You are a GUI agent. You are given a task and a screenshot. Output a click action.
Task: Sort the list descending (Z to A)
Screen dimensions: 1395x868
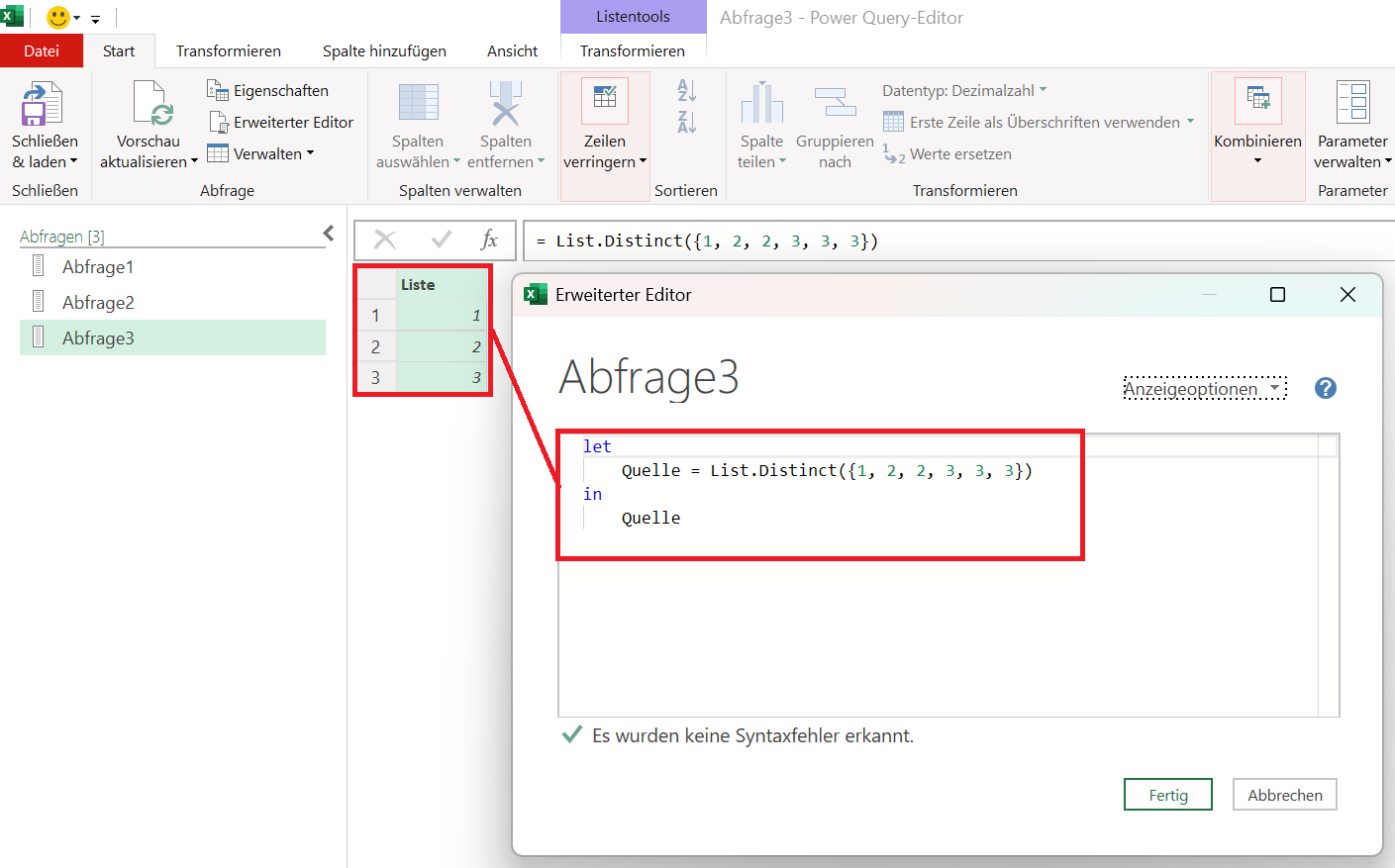click(686, 122)
